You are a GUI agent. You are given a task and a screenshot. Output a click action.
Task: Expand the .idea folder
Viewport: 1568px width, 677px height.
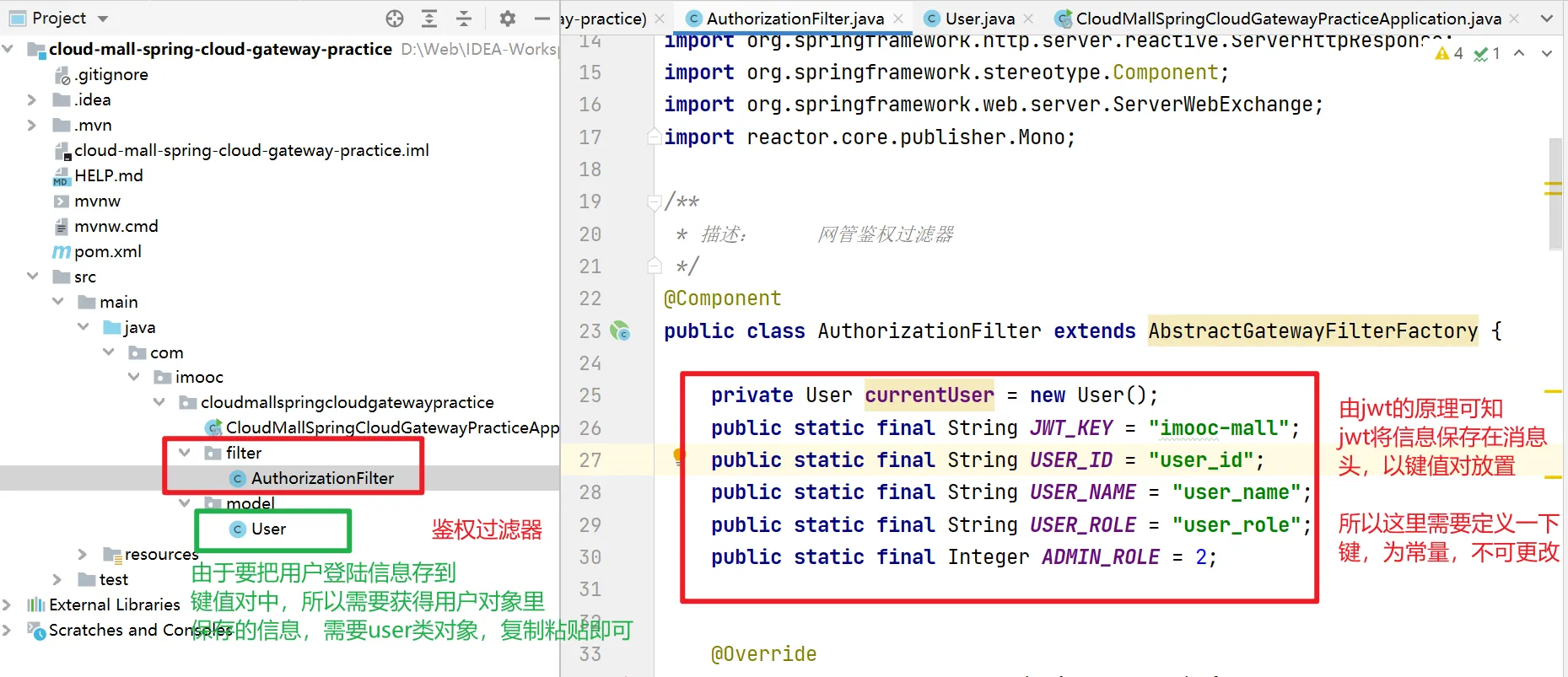[x=32, y=99]
